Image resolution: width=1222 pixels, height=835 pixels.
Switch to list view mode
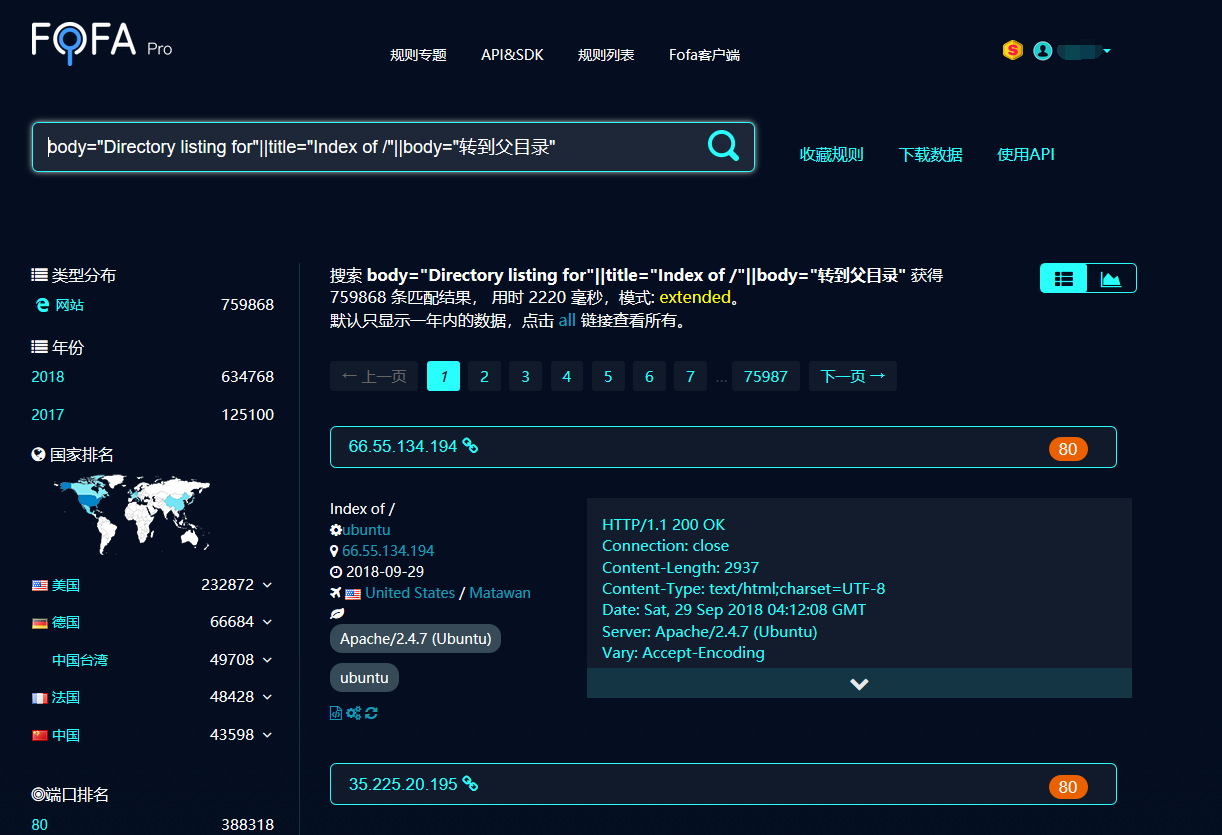click(x=1064, y=279)
